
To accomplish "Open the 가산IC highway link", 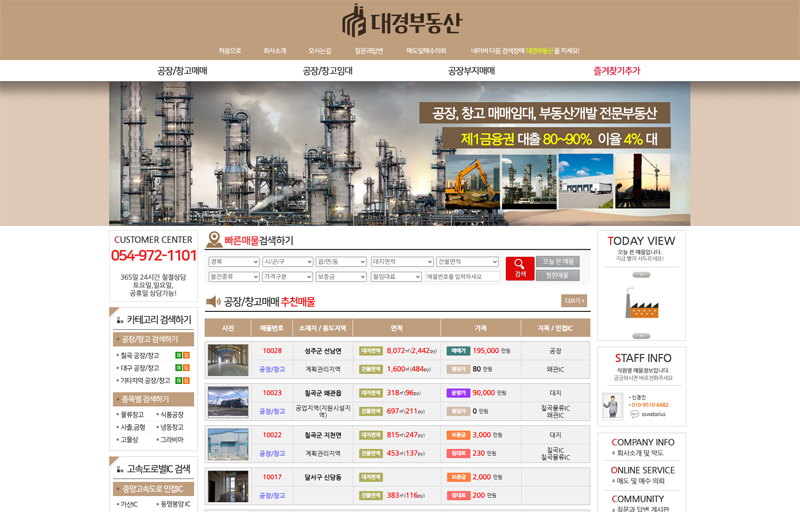I will pos(129,504).
